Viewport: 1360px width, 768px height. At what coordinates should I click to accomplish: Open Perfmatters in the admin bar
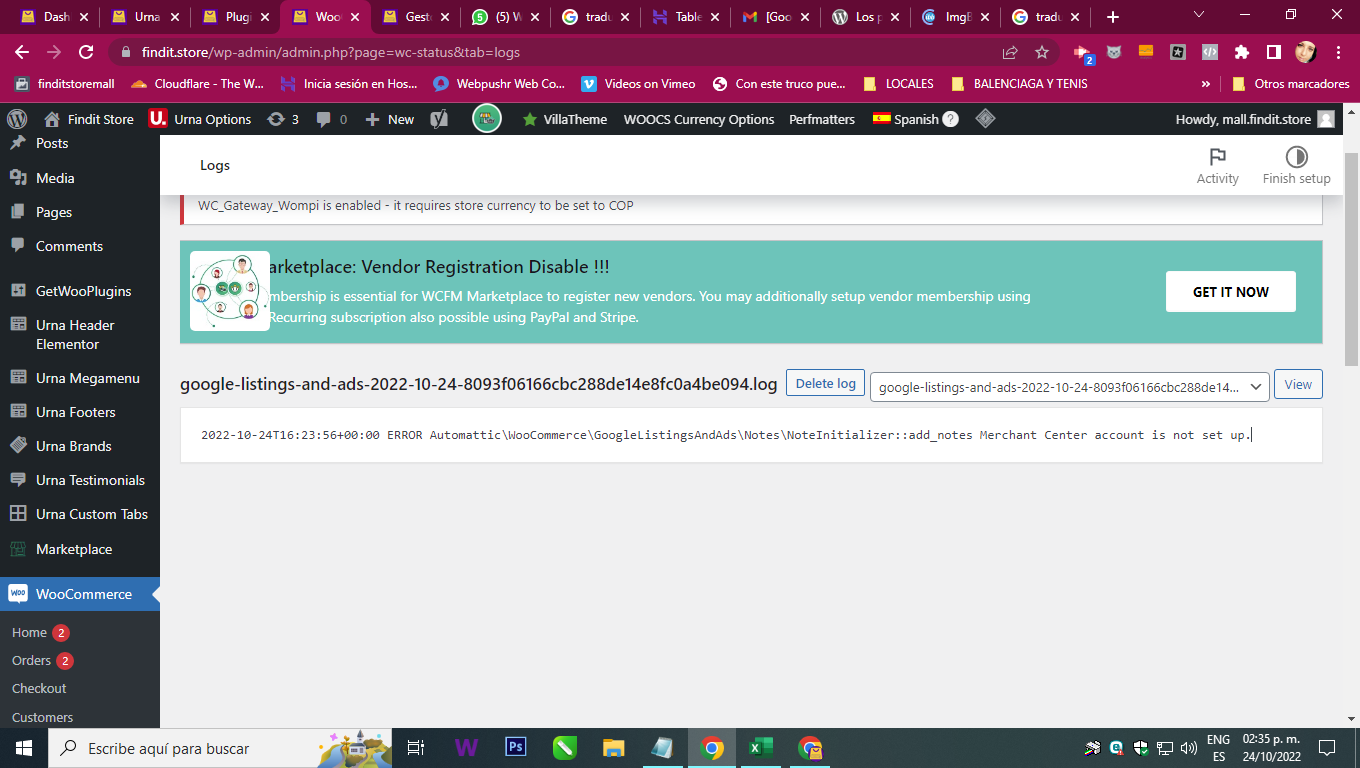pyautogui.click(x=822, y=119)
